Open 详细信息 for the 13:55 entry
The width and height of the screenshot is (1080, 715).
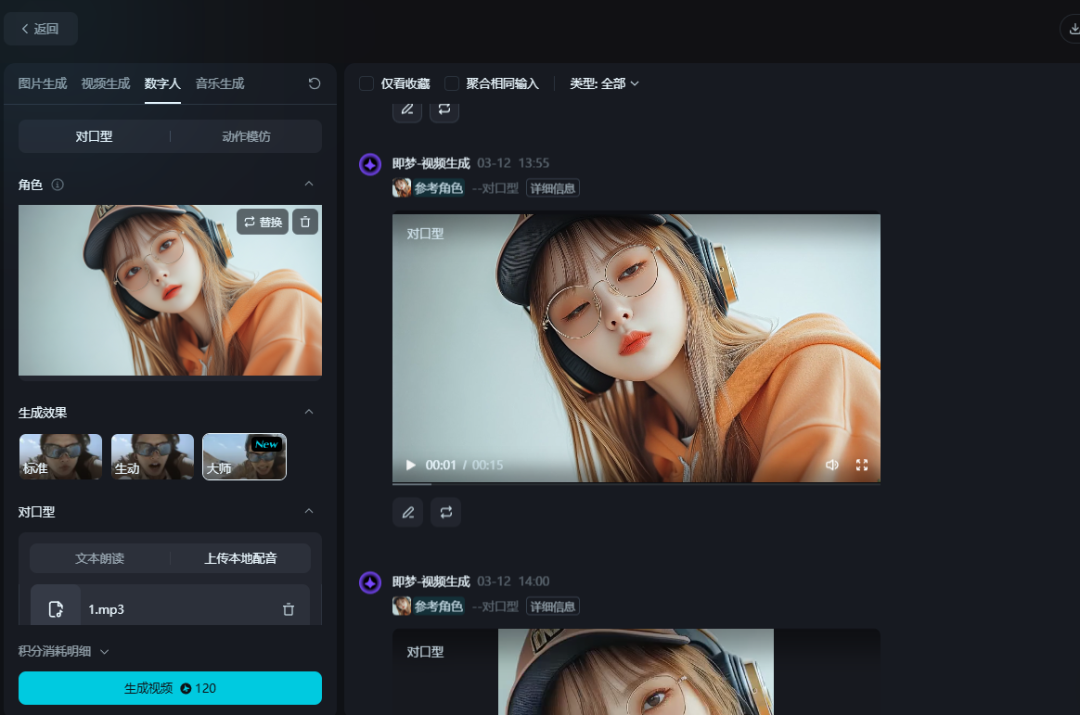pyautogui.click(x=552, y=188)
